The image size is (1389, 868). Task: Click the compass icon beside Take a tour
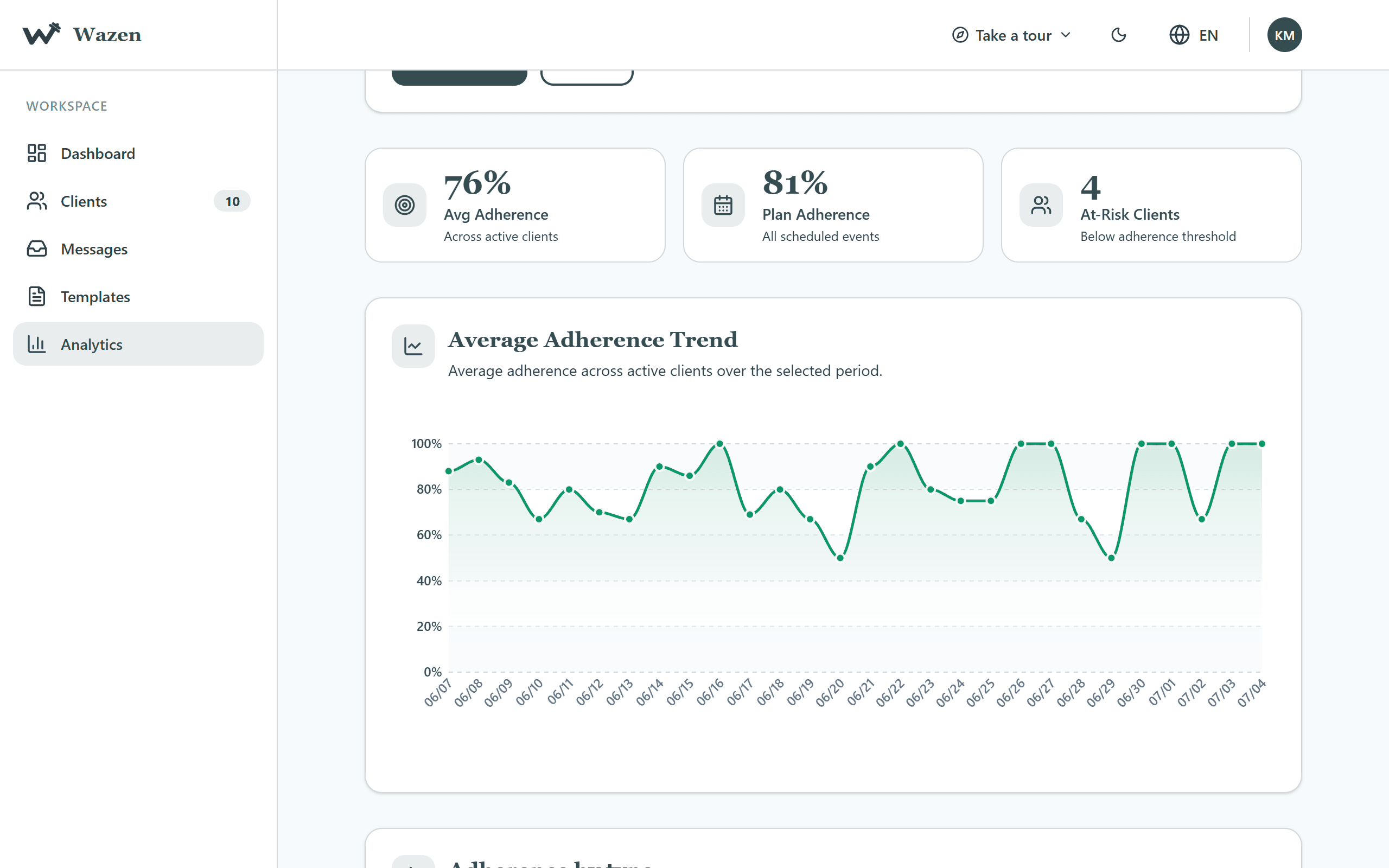click(x=960, y=35)
